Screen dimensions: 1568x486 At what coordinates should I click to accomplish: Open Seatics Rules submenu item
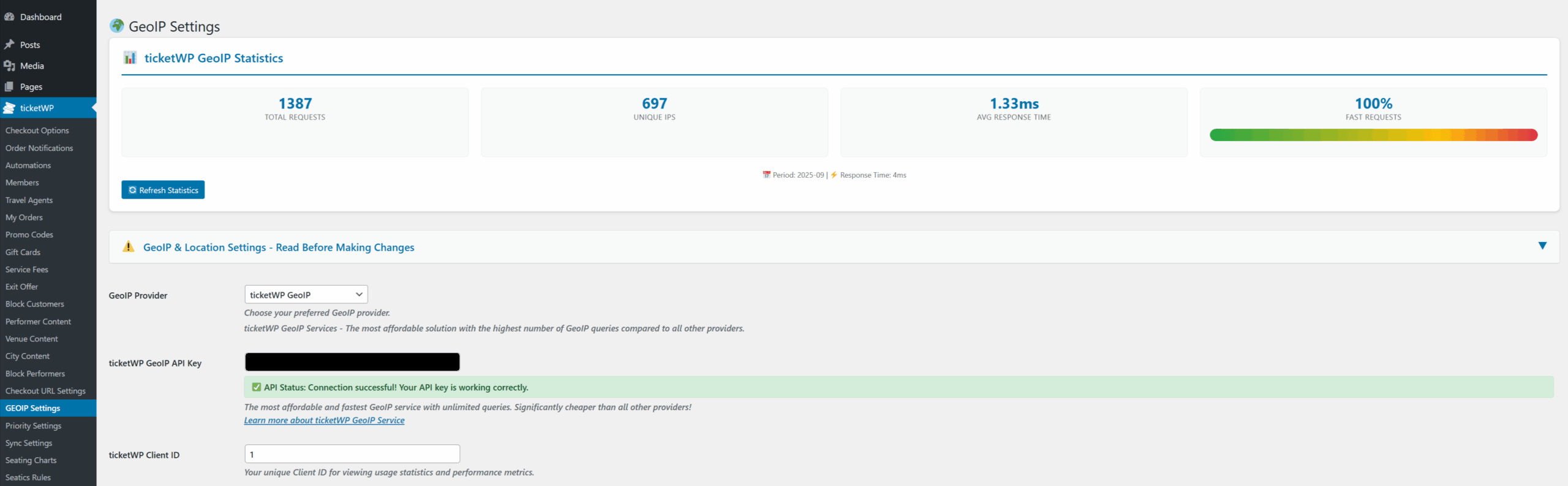(28, 477)
